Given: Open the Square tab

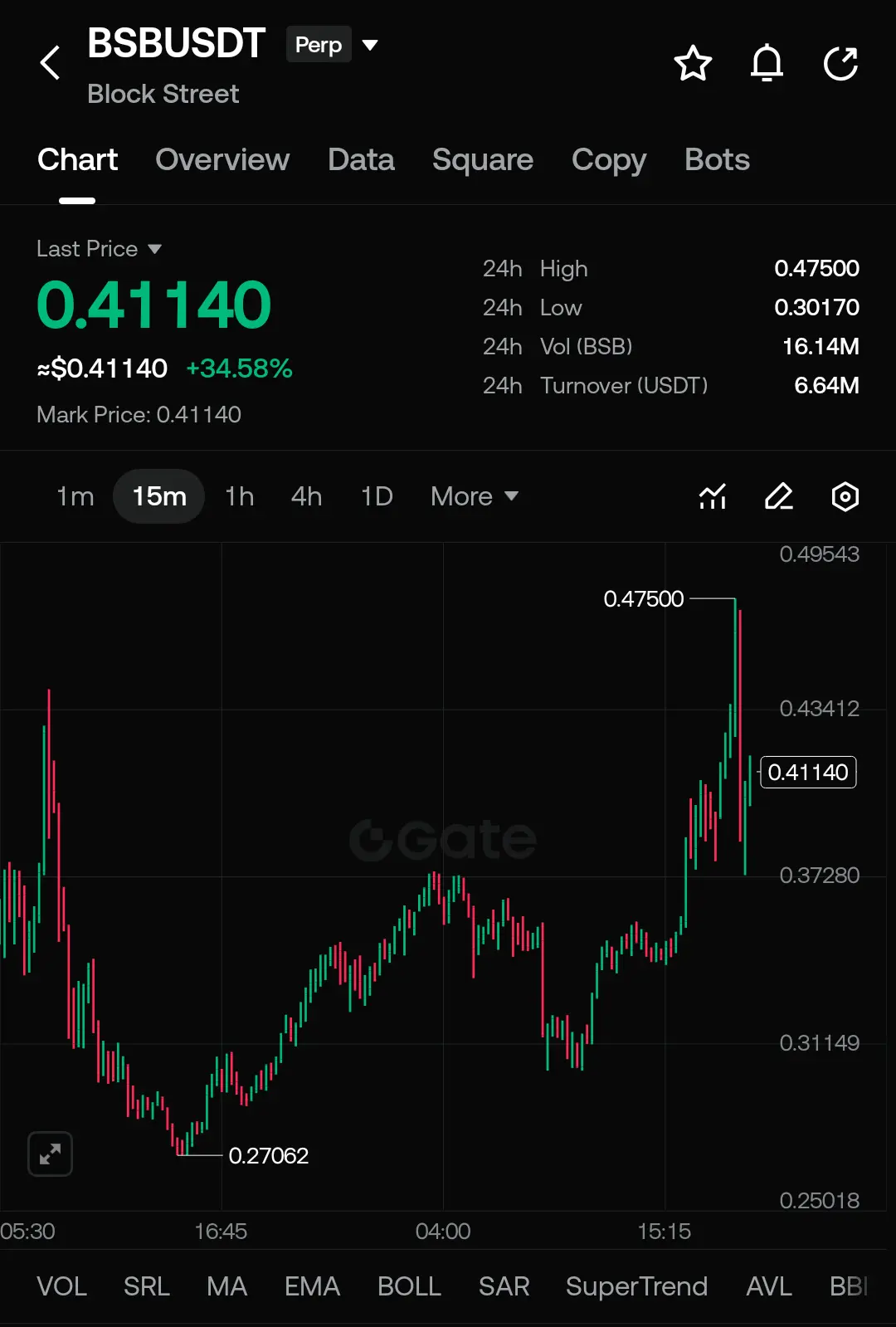Looking at the screenshot, I should point(483,159).
